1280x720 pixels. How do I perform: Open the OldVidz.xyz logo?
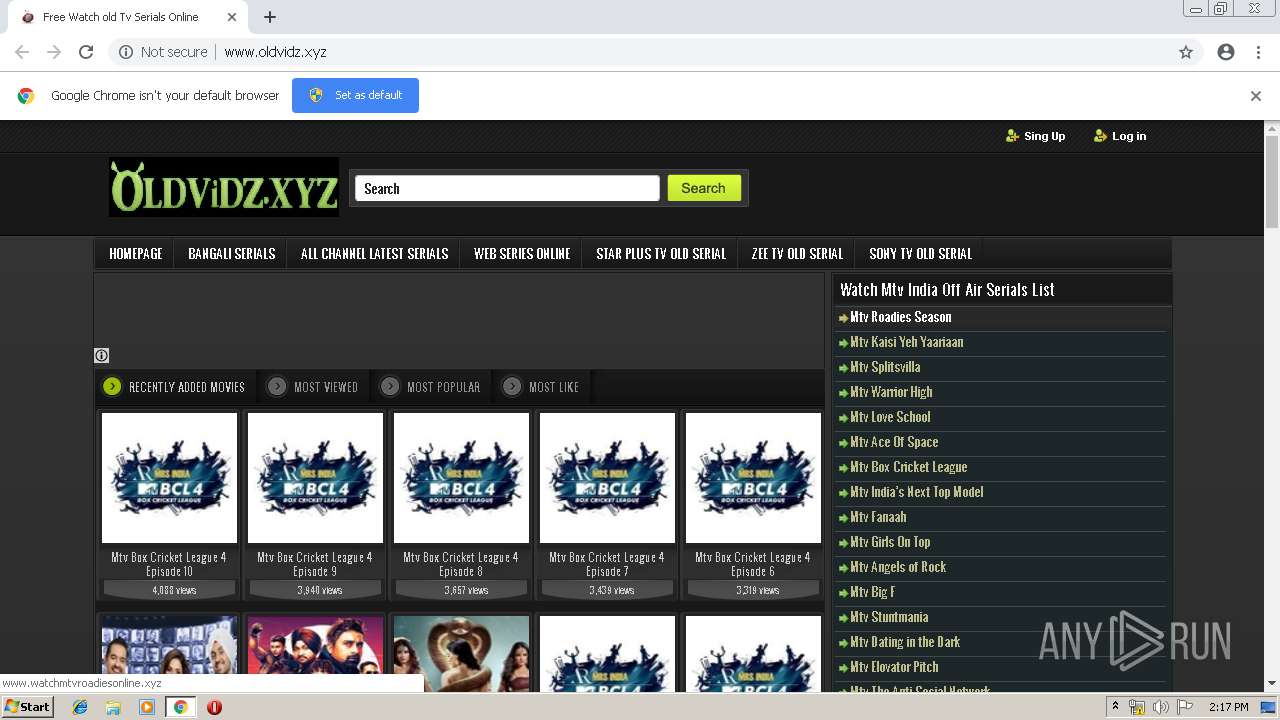[224, 187]
